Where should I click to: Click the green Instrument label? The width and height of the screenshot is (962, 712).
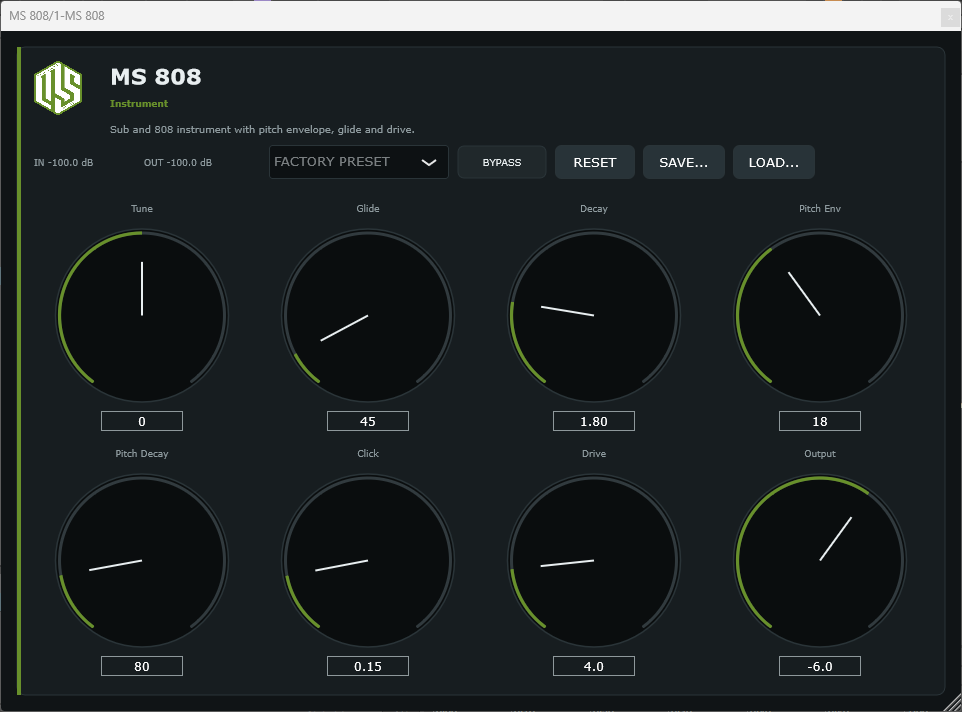coord(139,104)
